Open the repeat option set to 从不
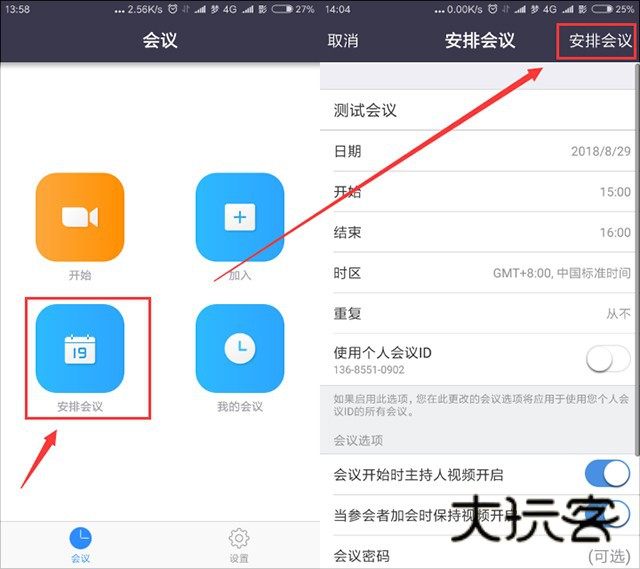Image resolution: width=640 pixels, height=569 pixels. [481, 313]
